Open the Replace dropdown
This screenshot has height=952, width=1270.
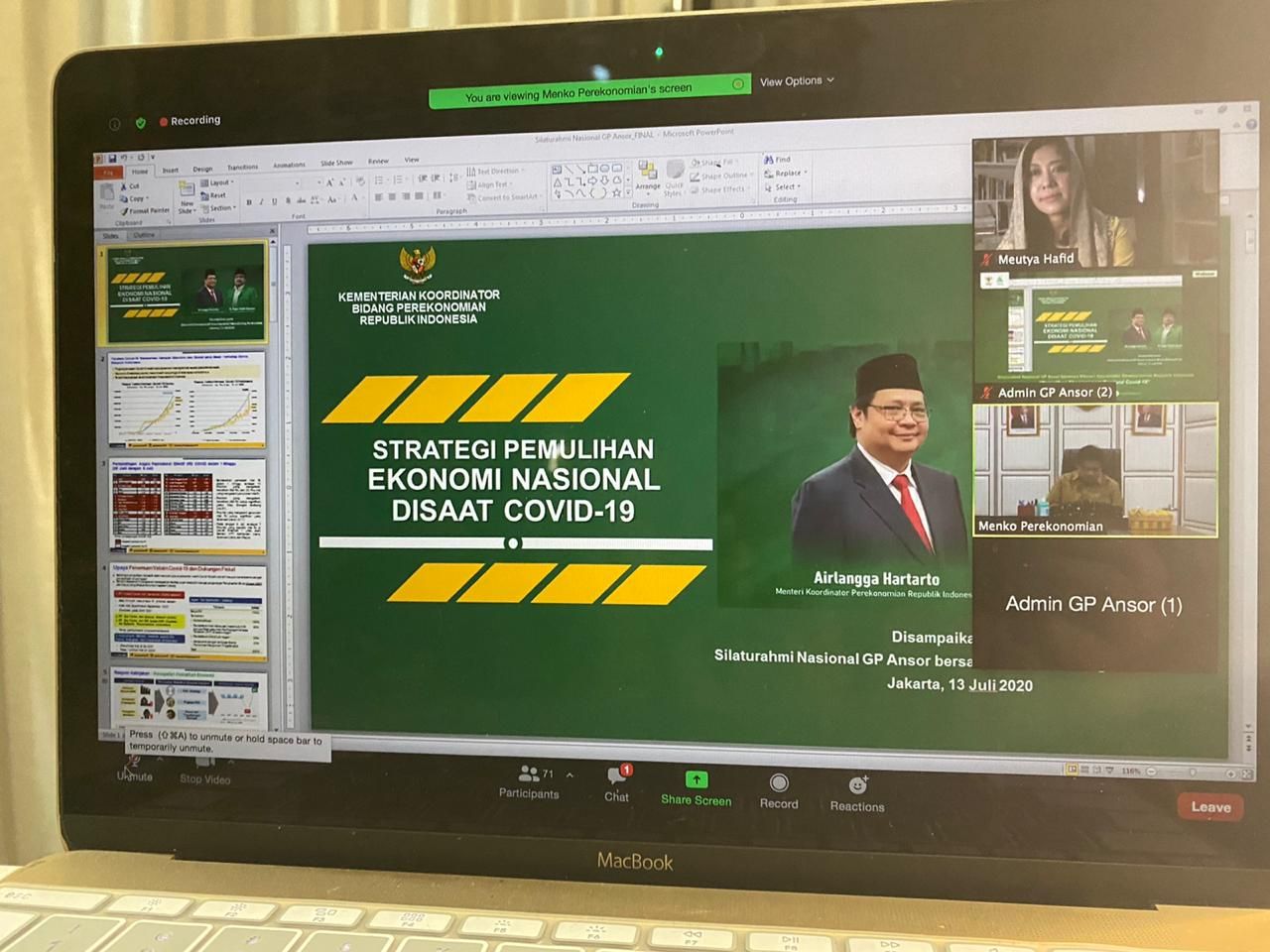point(787,173)
